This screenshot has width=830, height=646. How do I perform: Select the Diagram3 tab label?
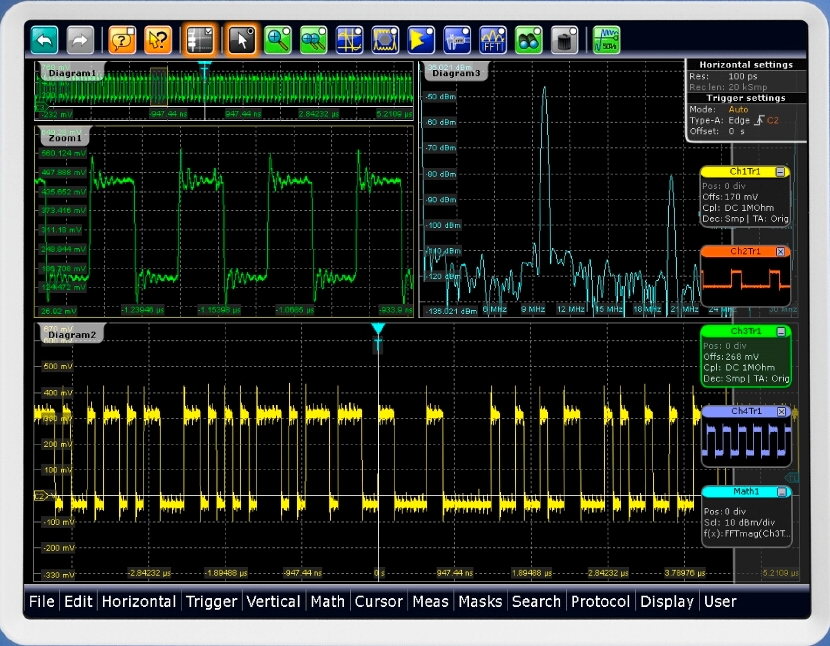pos(456,73)
